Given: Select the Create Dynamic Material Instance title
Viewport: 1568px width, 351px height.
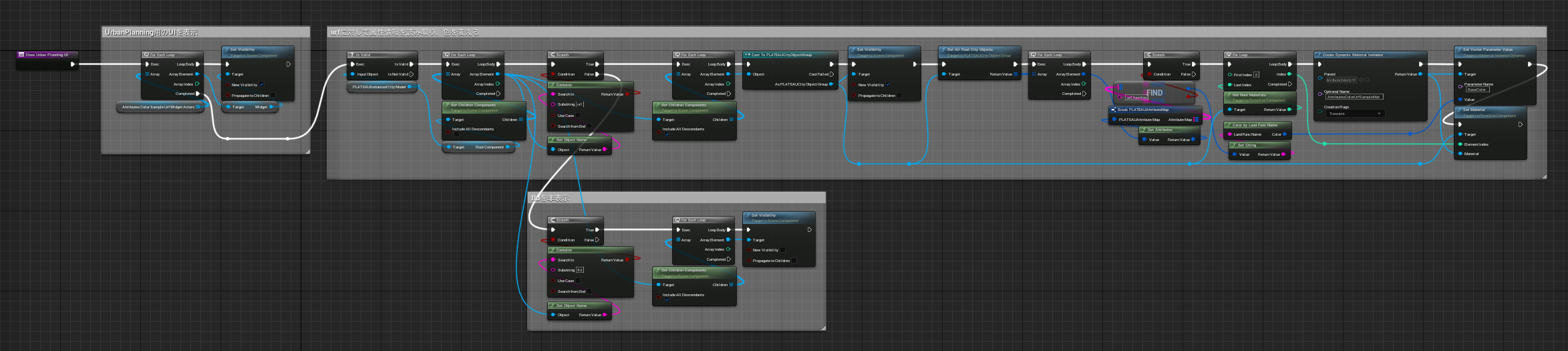Looking at the screenshot, I should (1353, 55).
